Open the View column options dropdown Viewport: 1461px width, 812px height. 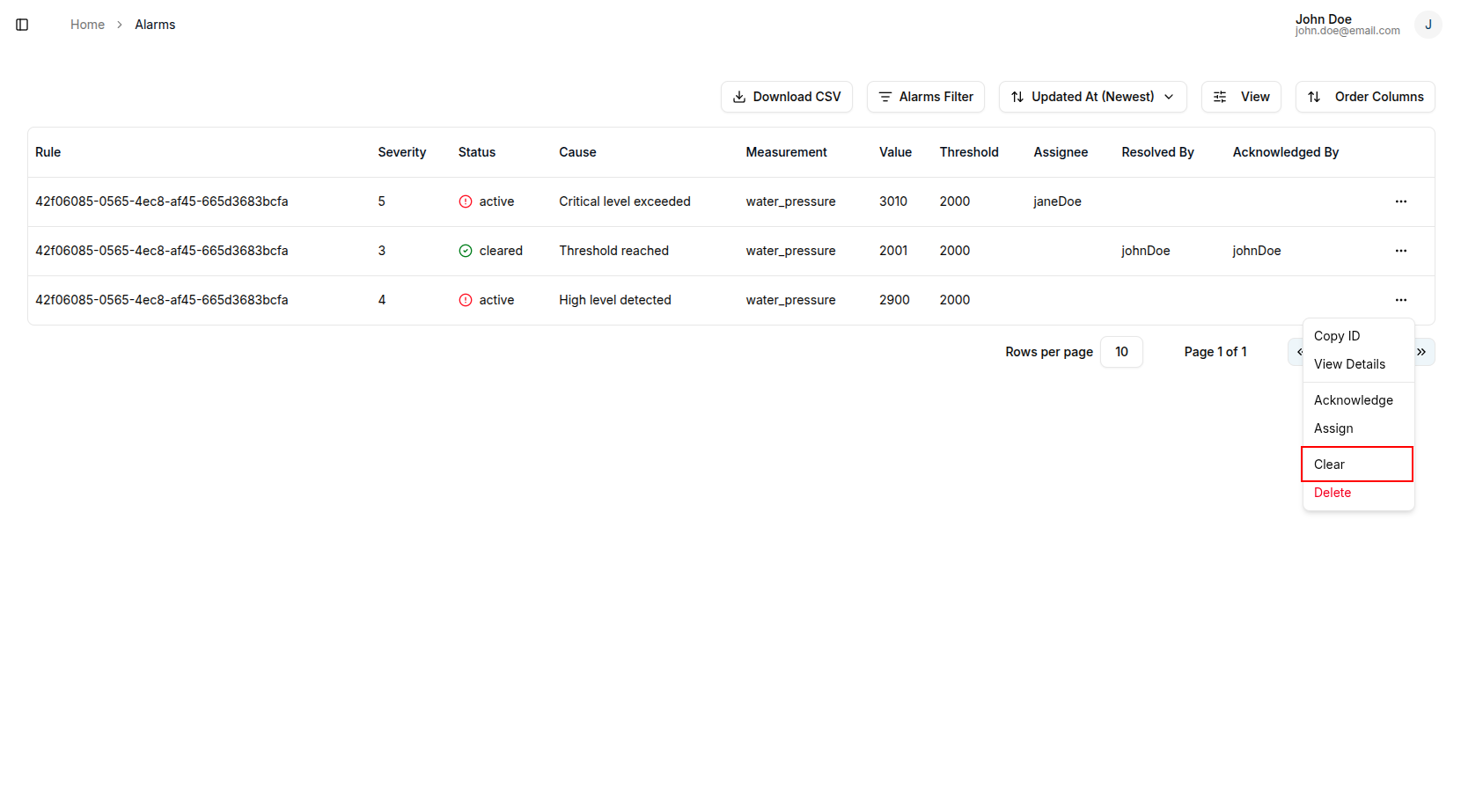tap(1241, 97)
